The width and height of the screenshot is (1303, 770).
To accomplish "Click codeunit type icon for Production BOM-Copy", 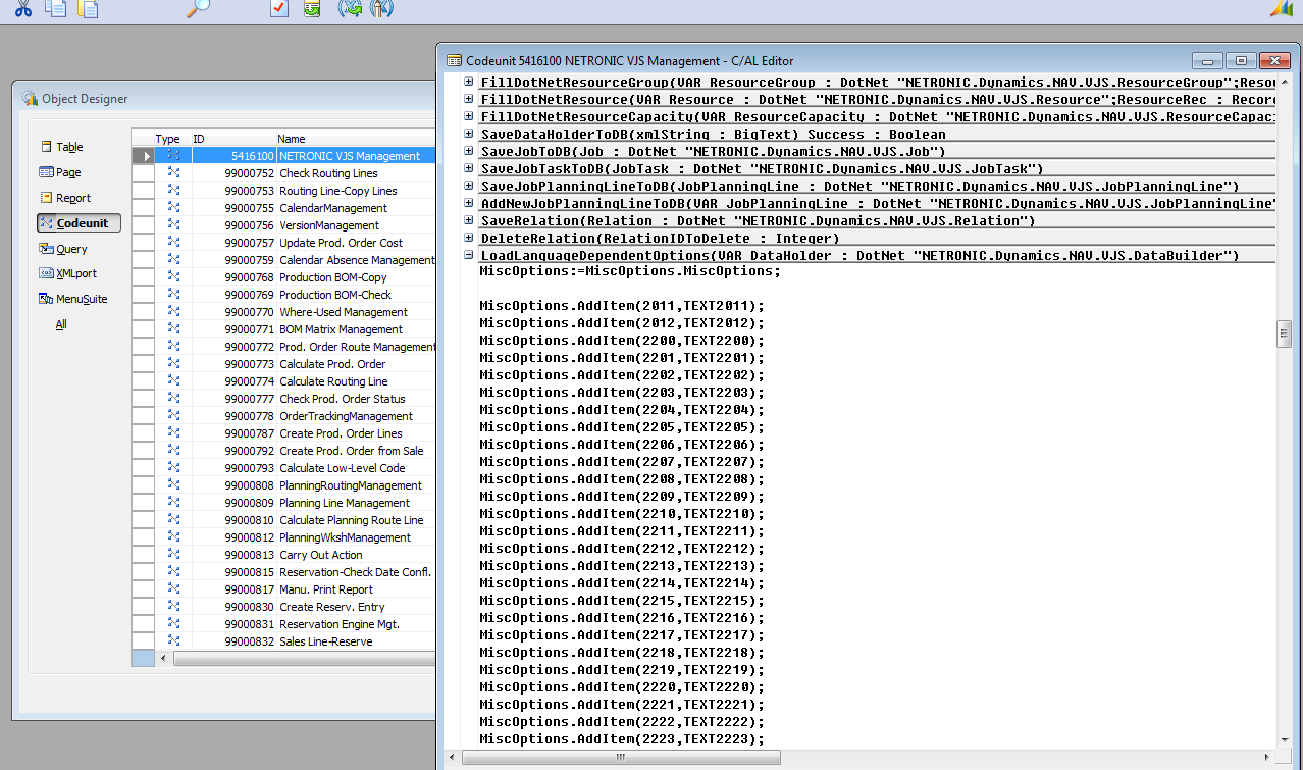I will (173, 277).
